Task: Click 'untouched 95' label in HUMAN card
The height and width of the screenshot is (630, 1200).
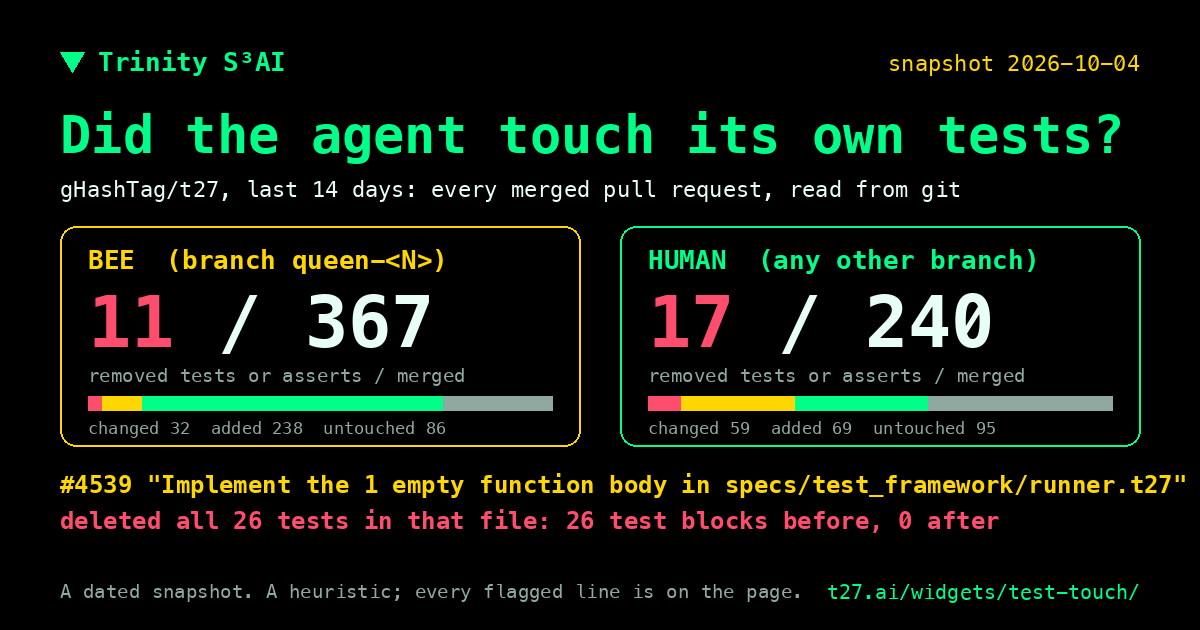Action: 934,429
